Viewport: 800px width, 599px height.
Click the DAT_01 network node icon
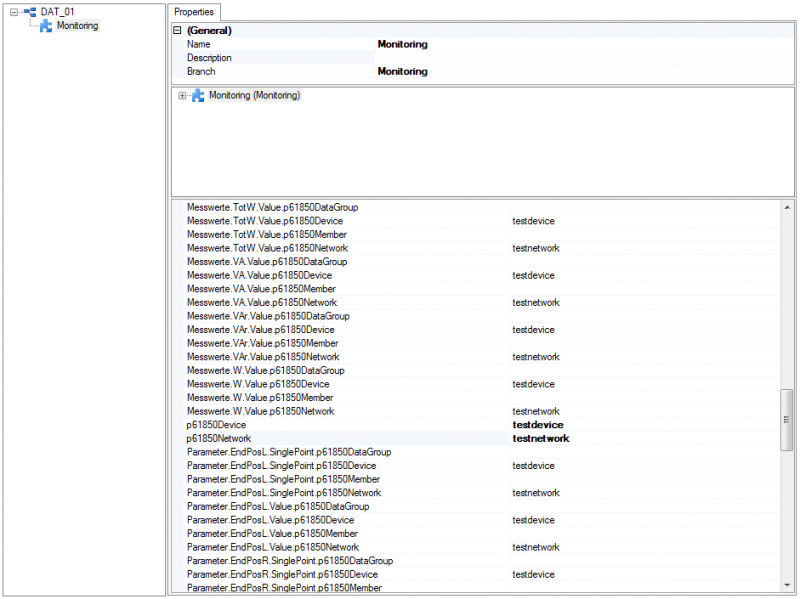30,12
